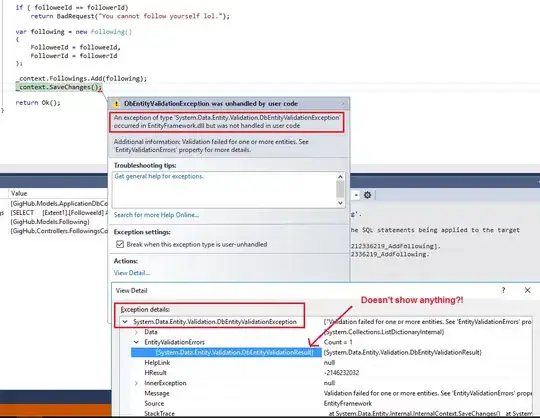Viewport: 540px width, 418px height.
Task: Close the DbEntityValidationException popup
Action: point(343,103)
